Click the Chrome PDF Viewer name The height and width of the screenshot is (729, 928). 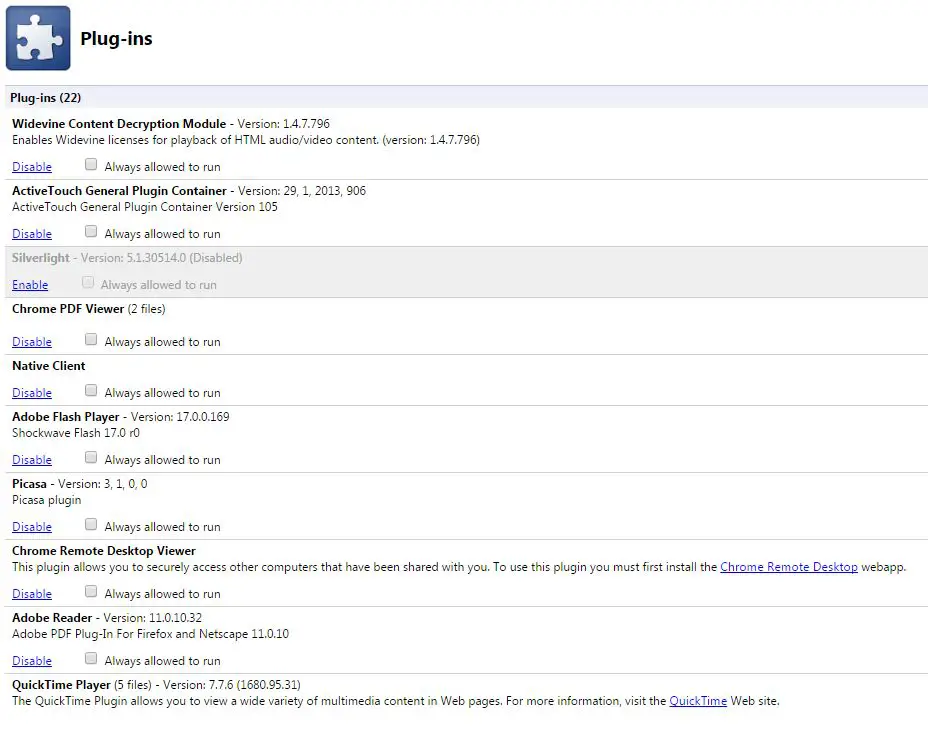pyautogui.click(x=68, y=309)
